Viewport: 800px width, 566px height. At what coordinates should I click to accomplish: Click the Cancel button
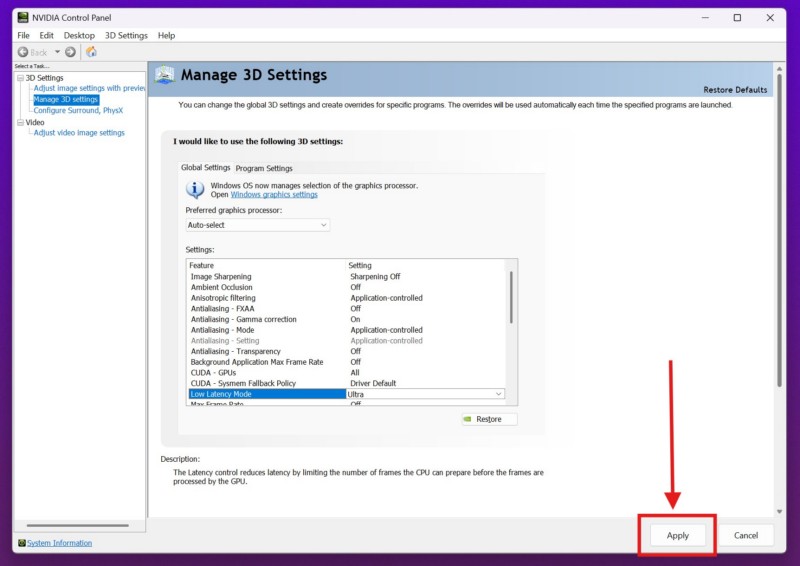[746, 535]
